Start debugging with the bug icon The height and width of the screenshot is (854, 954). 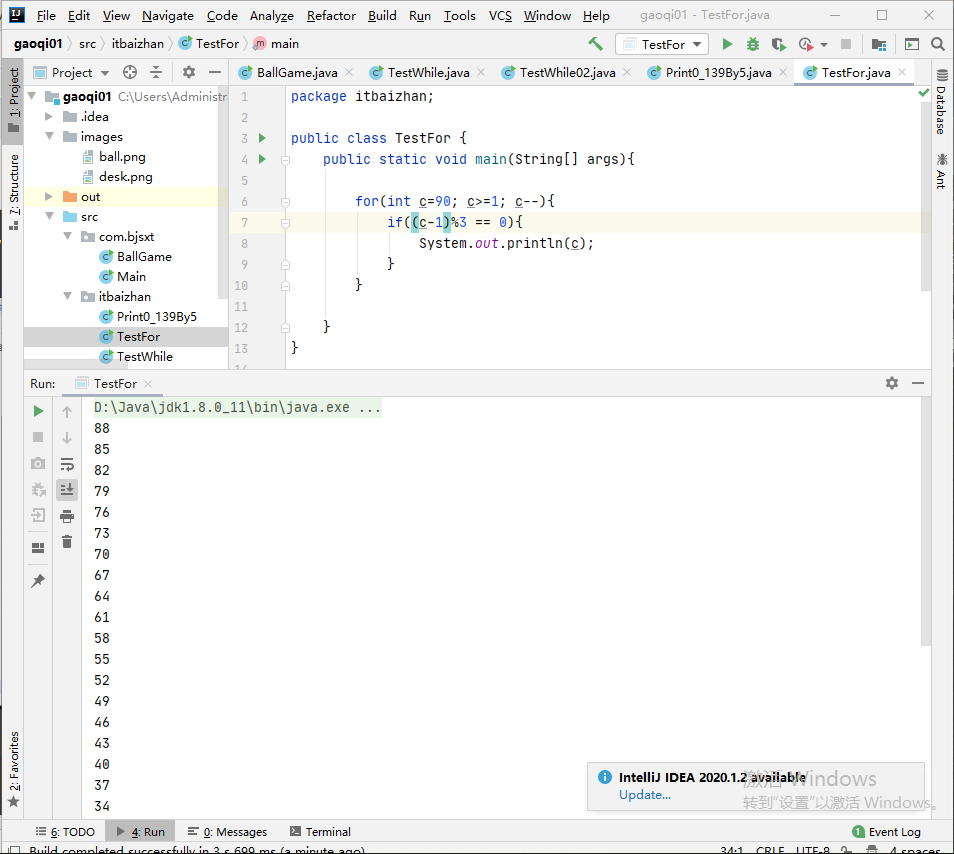coord(753,44)
